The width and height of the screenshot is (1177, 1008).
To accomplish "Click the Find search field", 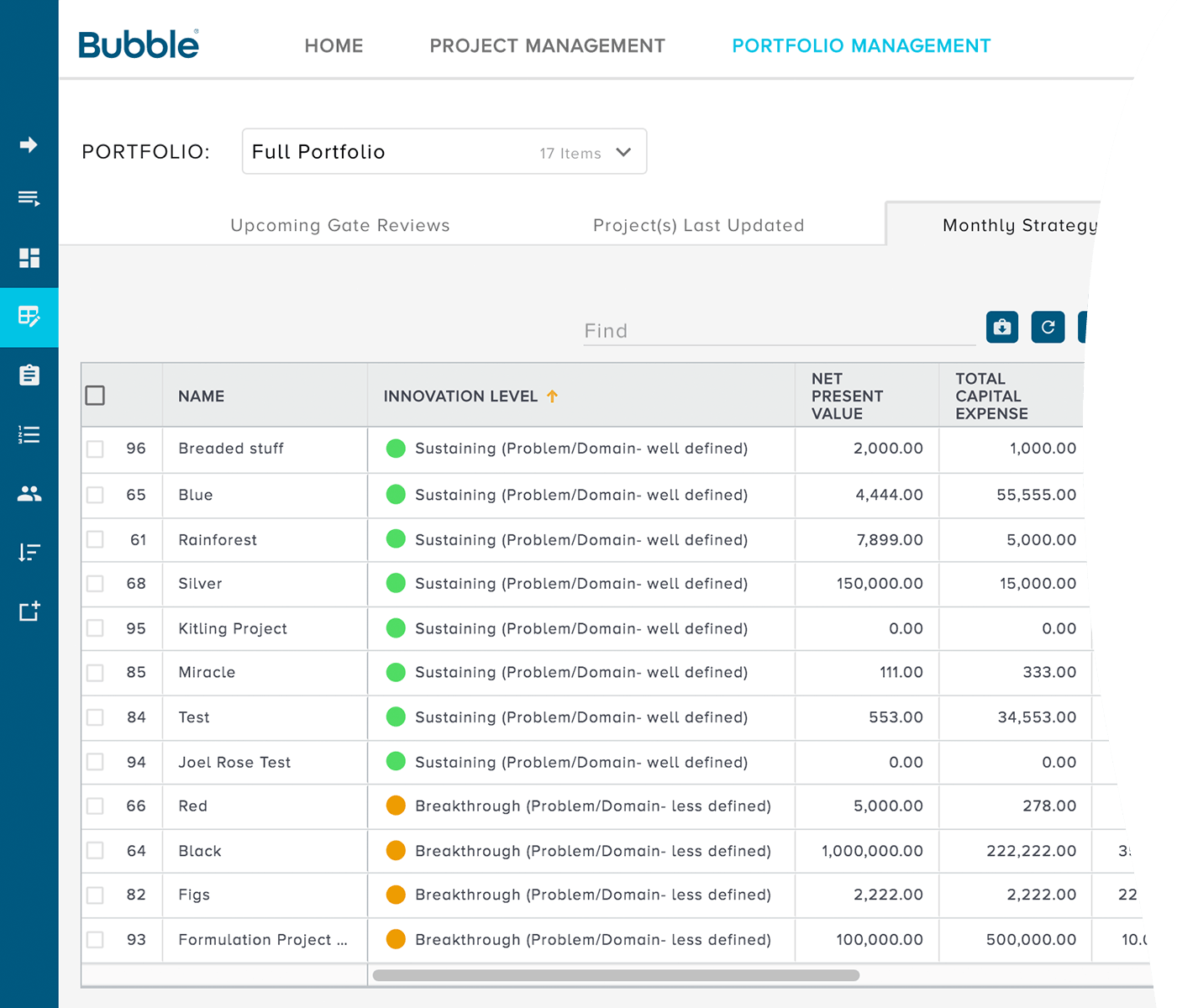I will click(x=779, y=331).
